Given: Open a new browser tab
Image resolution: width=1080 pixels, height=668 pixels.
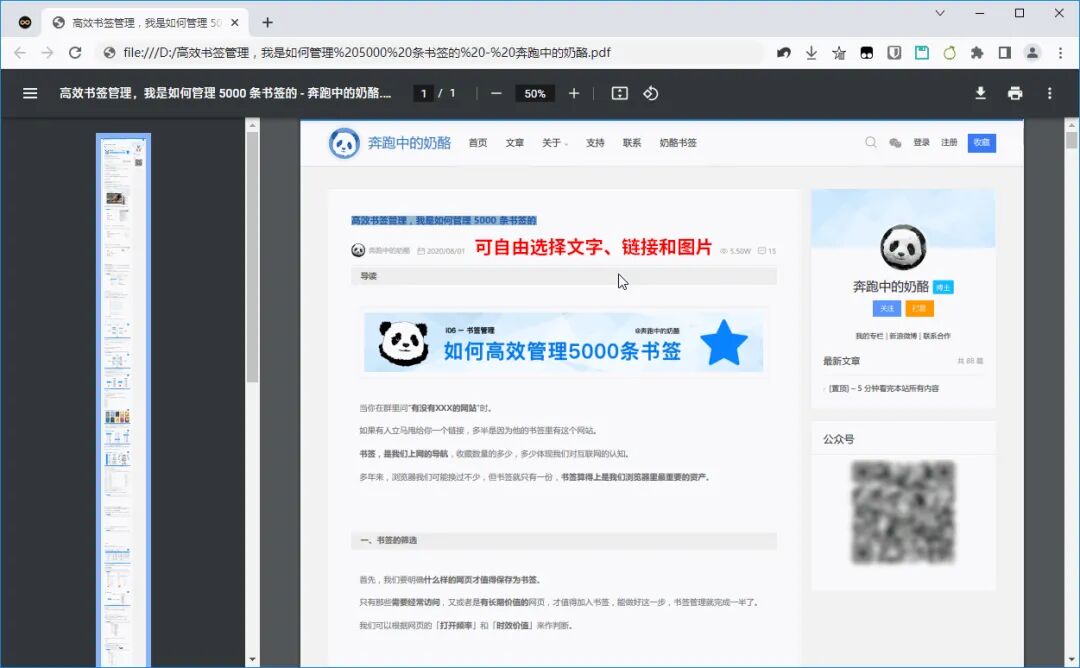Looking at the screenshot, I should click(267, 23).
